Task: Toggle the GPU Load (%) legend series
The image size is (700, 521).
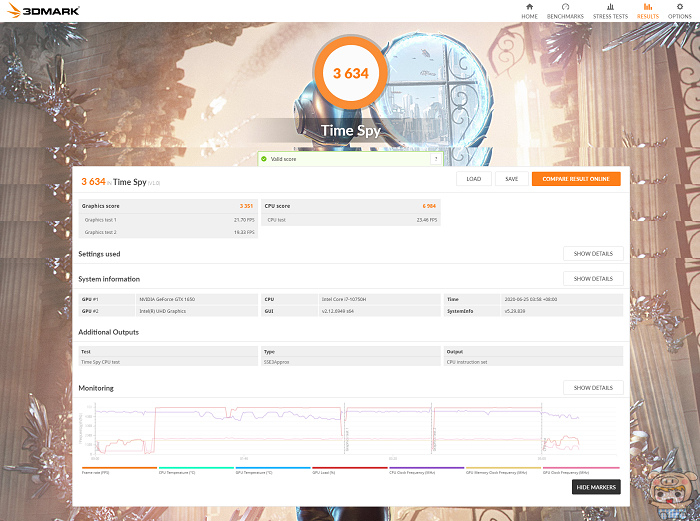Action: 328,472
